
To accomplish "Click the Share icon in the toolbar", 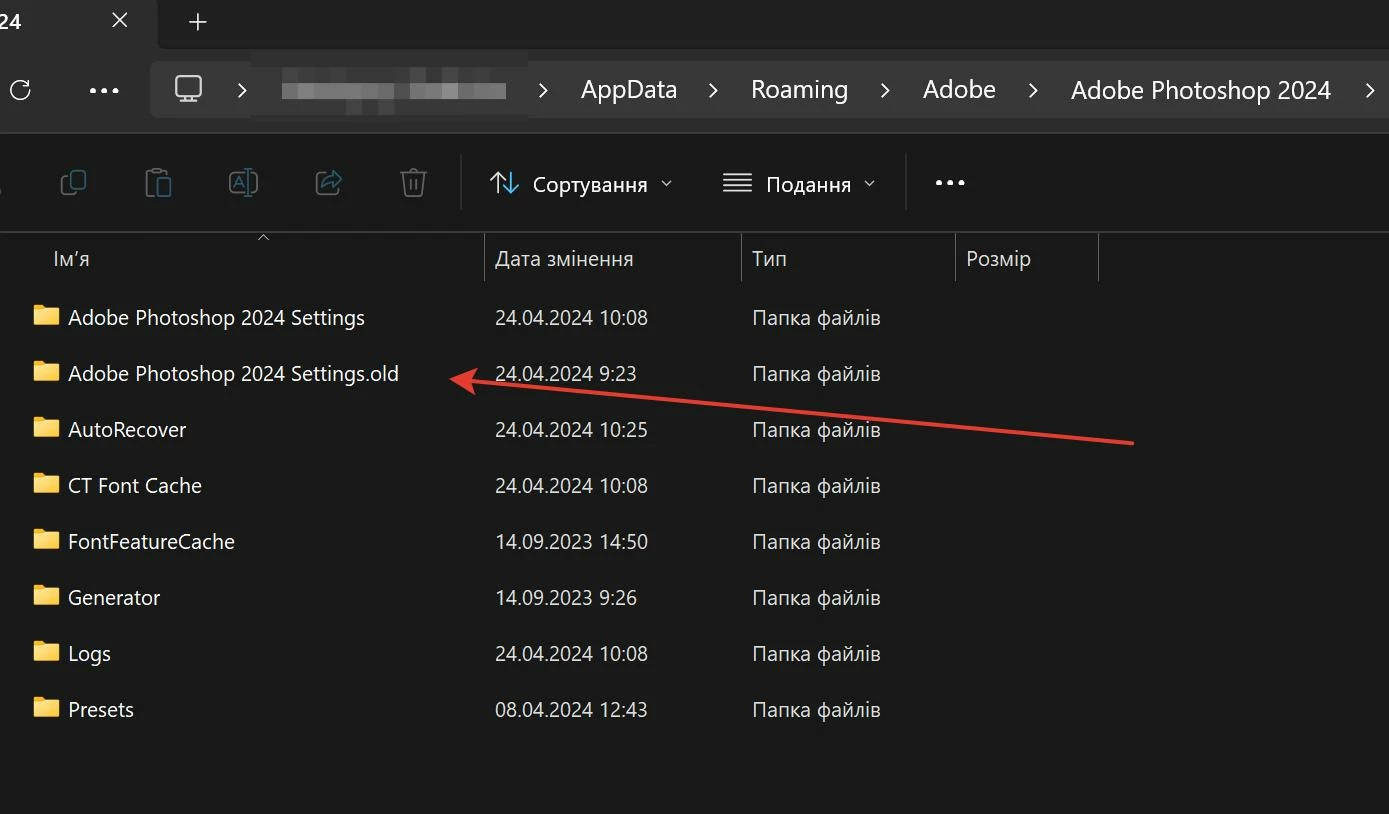I will 329,183.
